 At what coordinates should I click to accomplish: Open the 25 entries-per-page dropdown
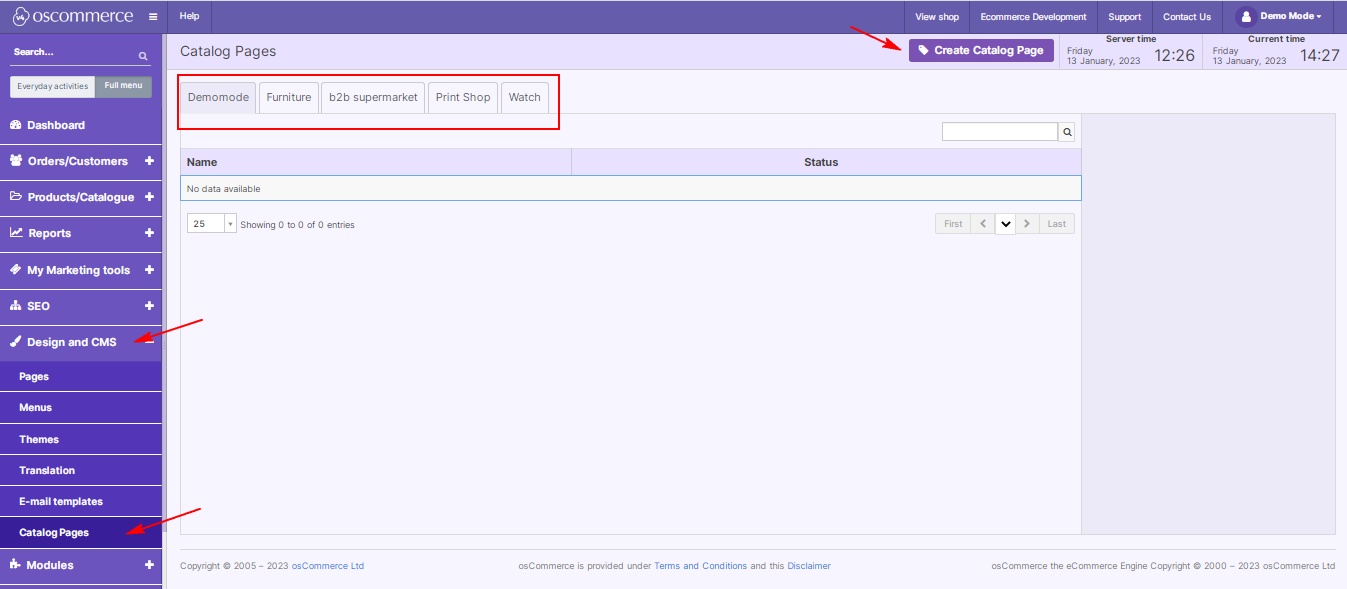212,224
